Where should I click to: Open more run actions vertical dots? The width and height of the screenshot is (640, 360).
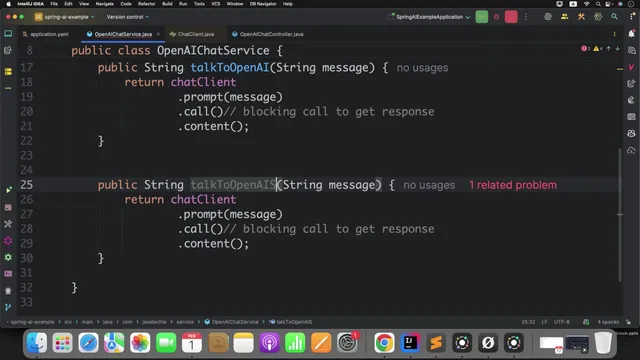(x=526, y=17)
